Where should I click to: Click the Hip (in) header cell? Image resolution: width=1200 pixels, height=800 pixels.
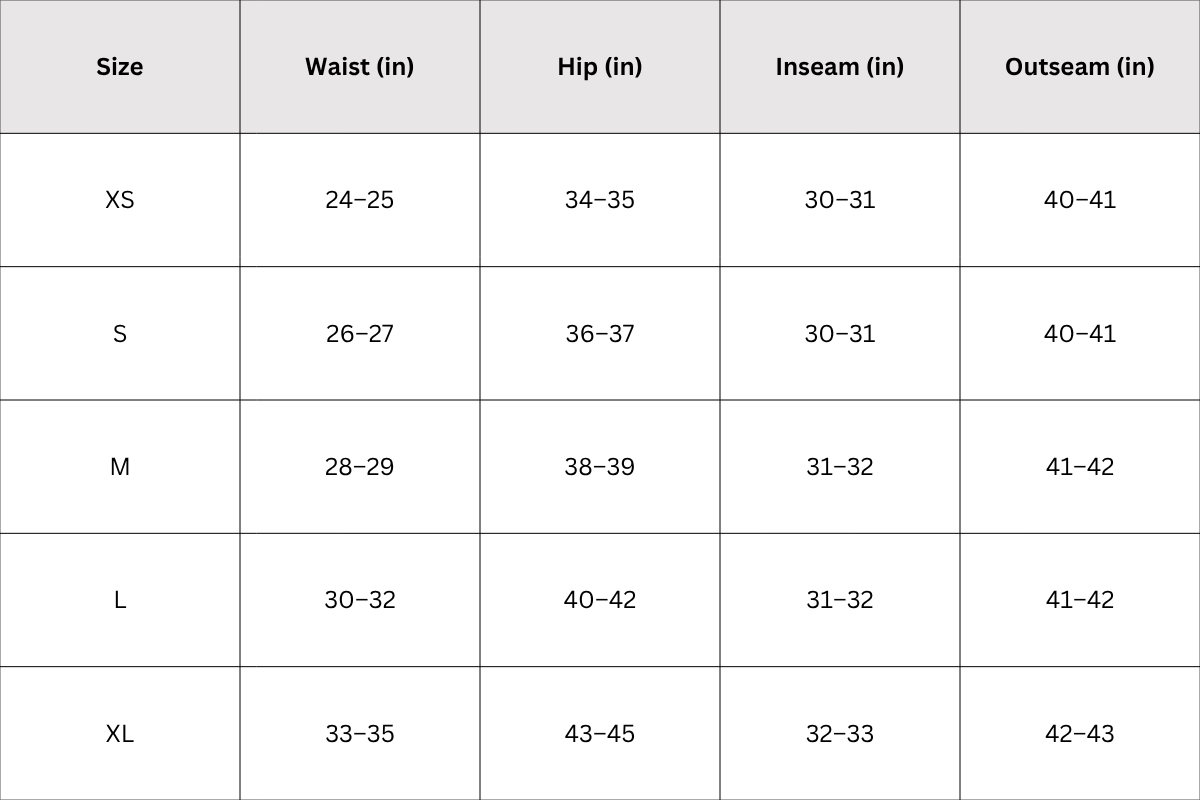600,67
